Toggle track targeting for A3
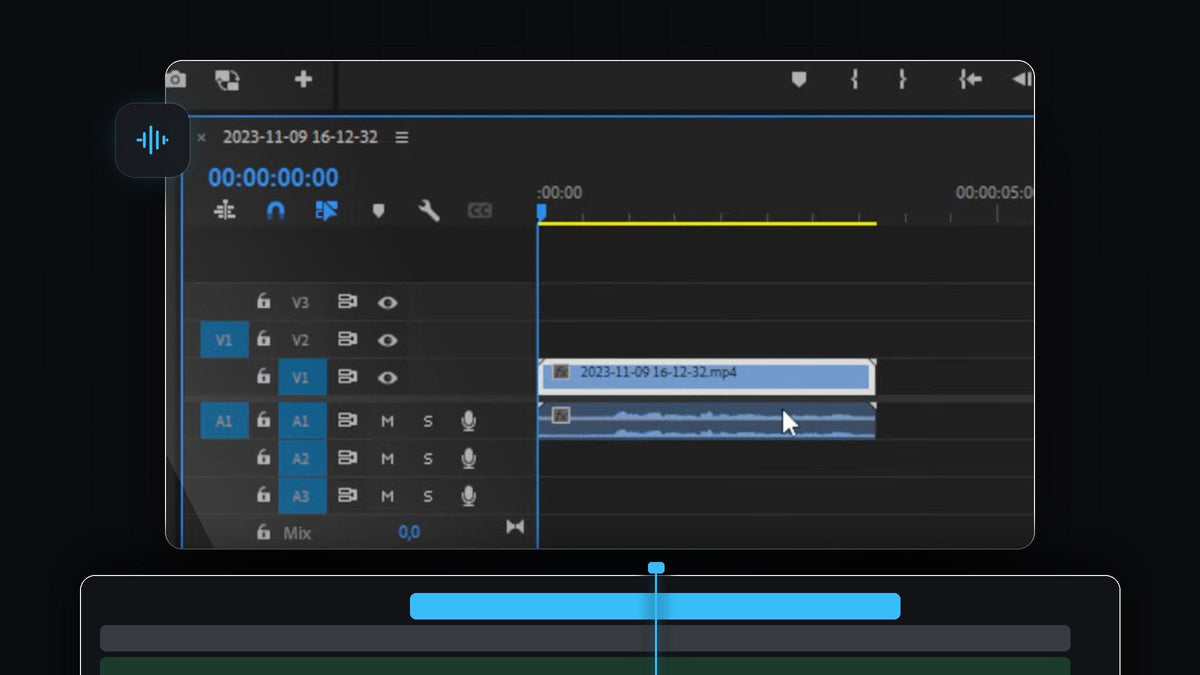The image size is (1200, 675). pyautogui.click(x=302, y=496)
